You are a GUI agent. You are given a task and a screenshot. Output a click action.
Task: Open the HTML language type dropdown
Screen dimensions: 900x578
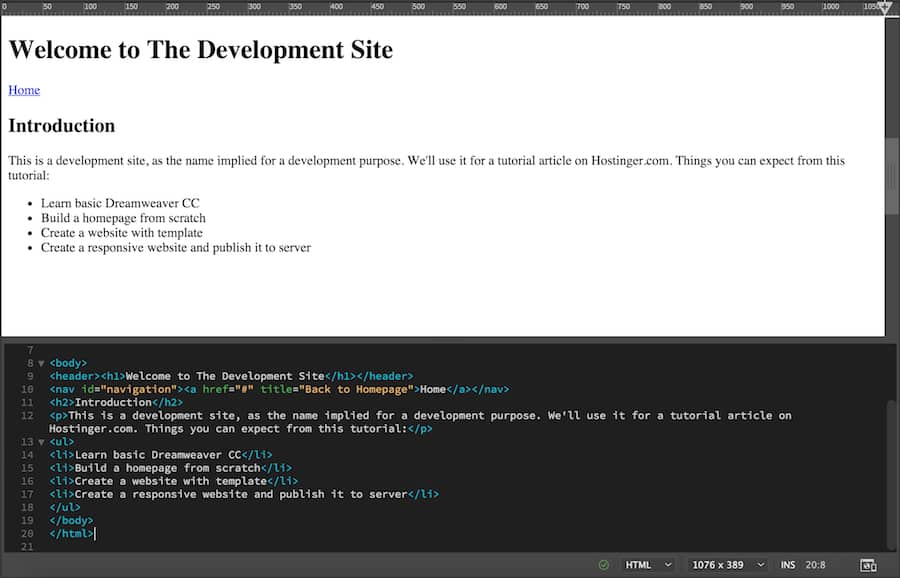point(649,565)
